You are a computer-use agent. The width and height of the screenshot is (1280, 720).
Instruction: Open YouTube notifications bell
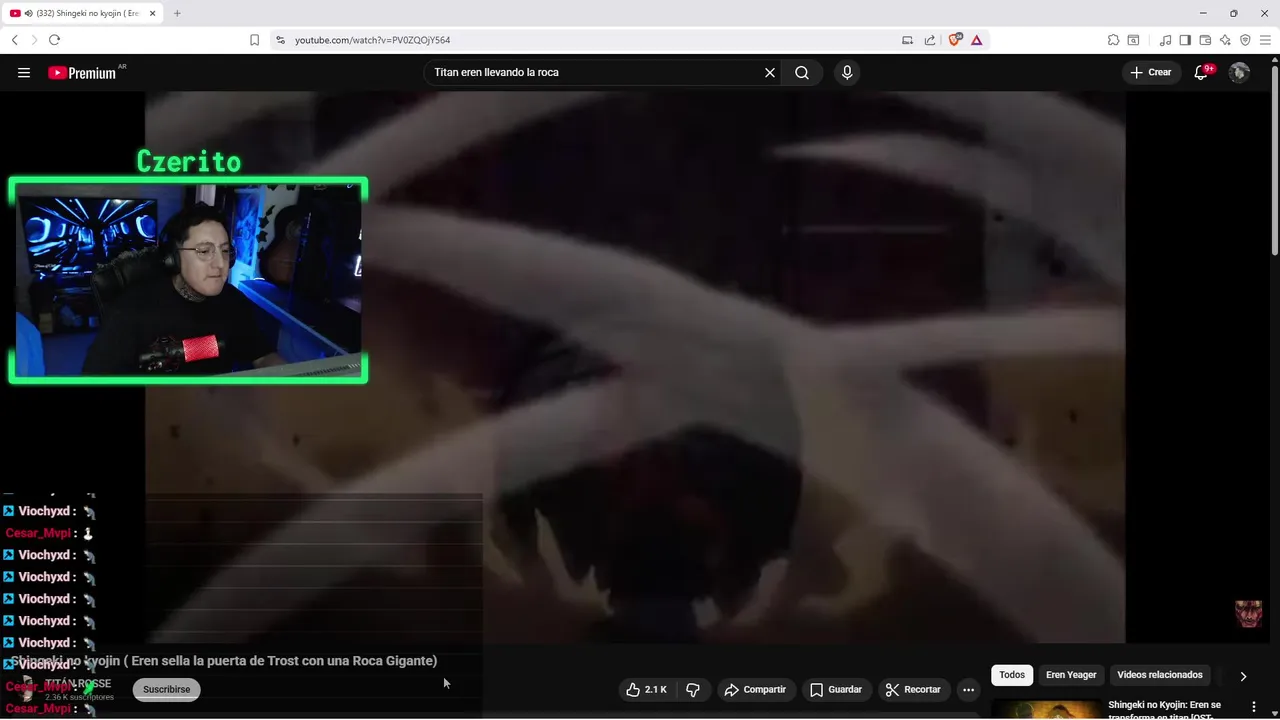[1202, 72]
